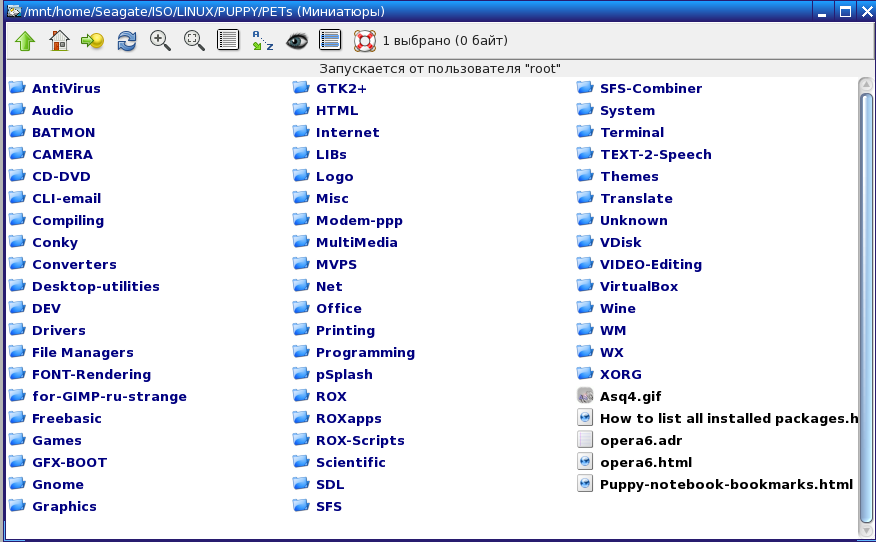Jump to the home directory
This screenshot has width=876, height=542.
[x=59, y=41]
